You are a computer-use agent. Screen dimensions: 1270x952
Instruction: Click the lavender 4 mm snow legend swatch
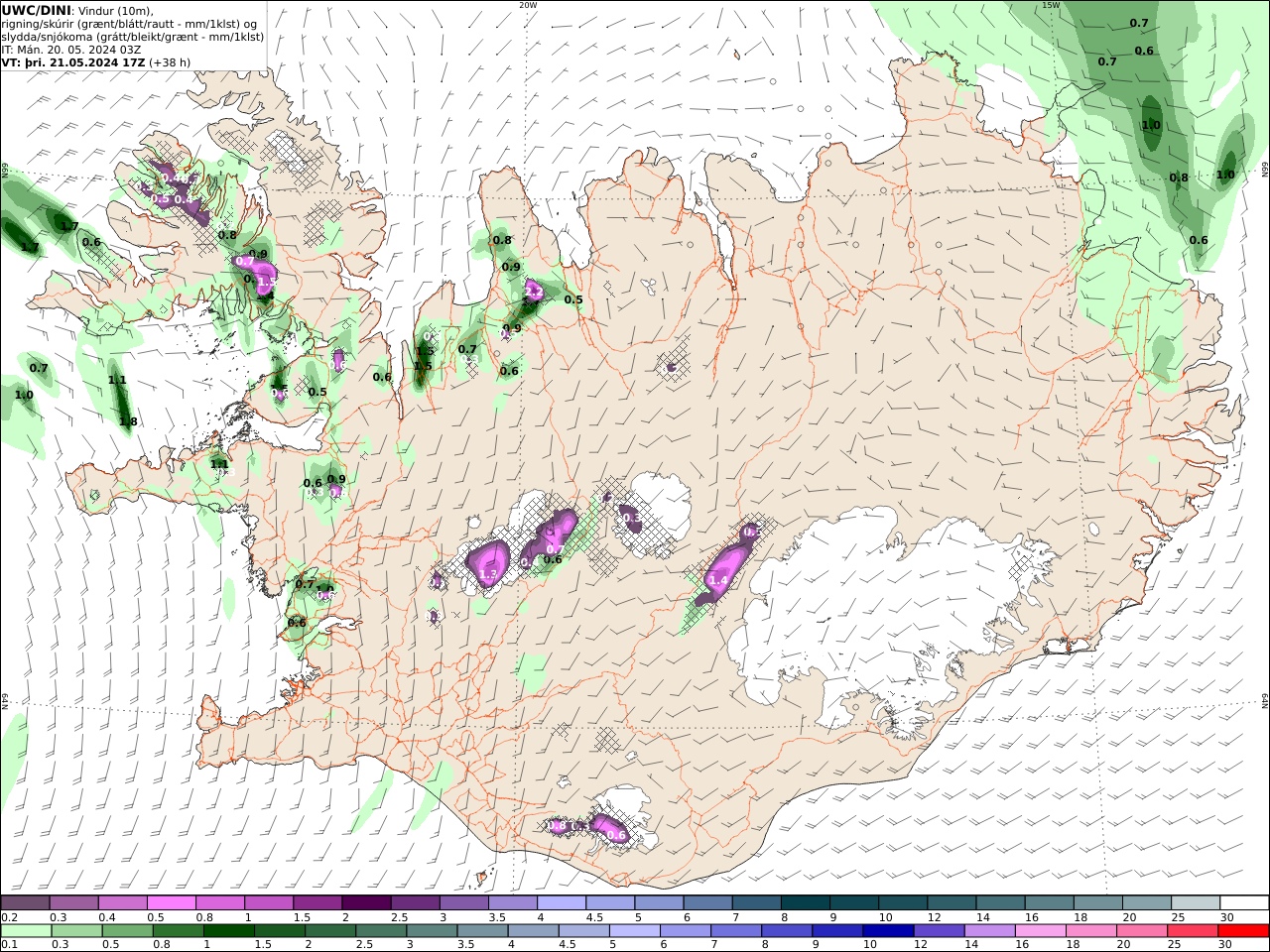(561, 903)
